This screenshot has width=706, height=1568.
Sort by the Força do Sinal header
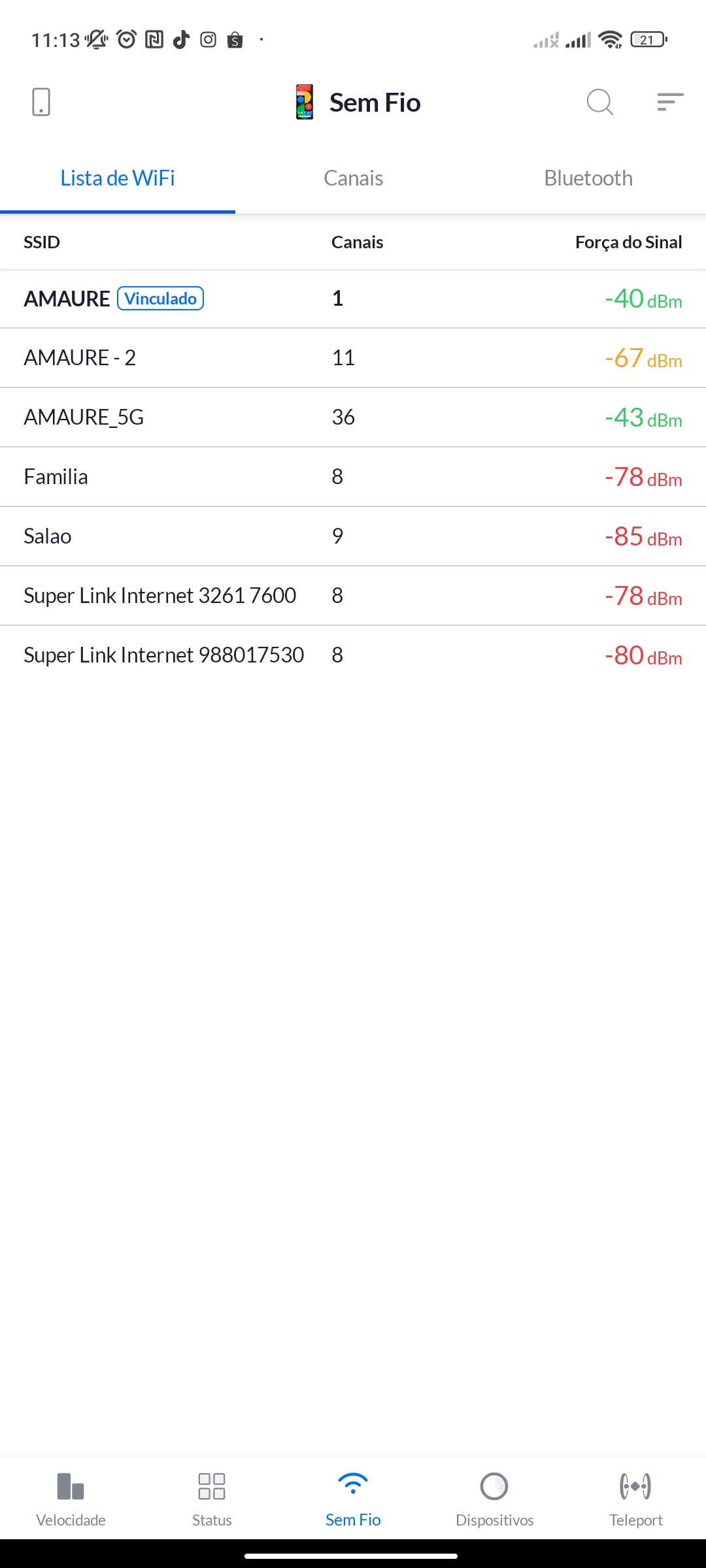(x=628, y=242)
